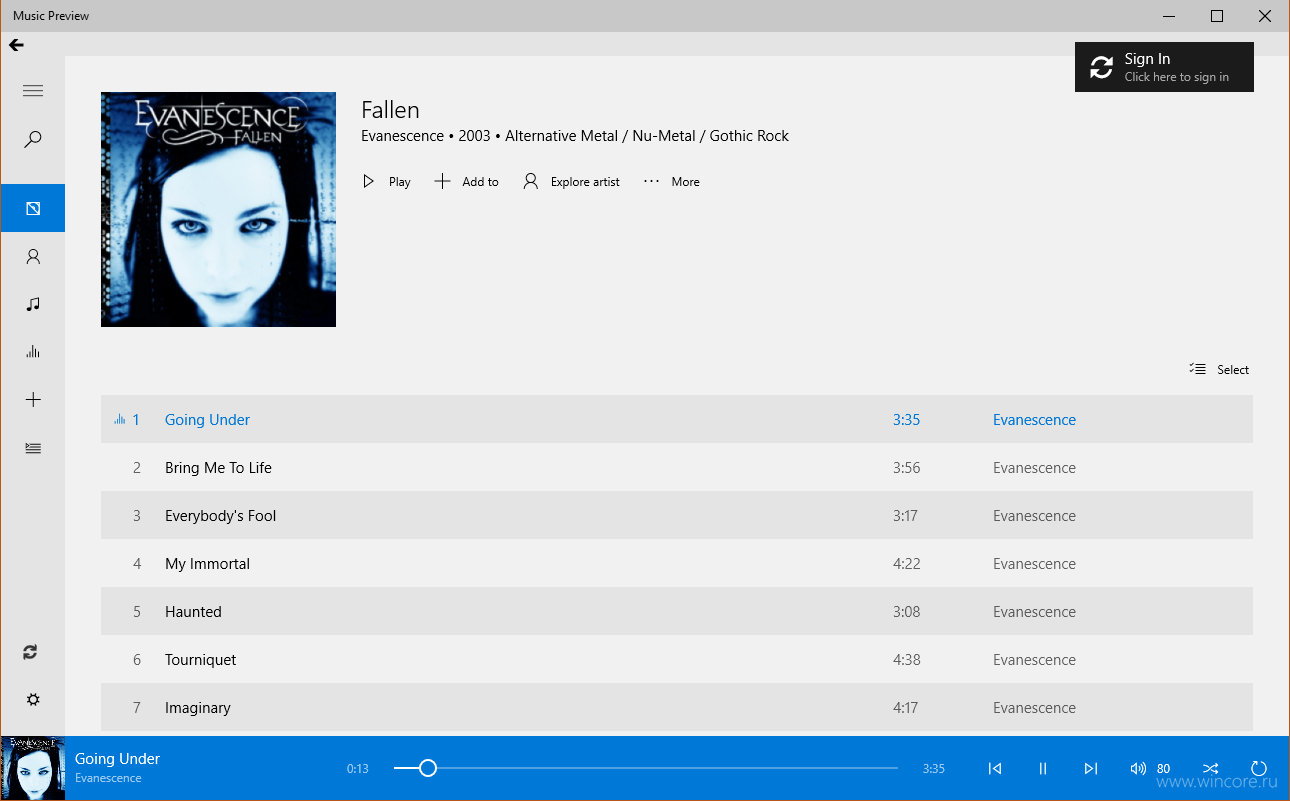The width and height of the screenshot is (1290, 801).
Task: Maximize the Music Preview window
Action: click(1217, 16)
